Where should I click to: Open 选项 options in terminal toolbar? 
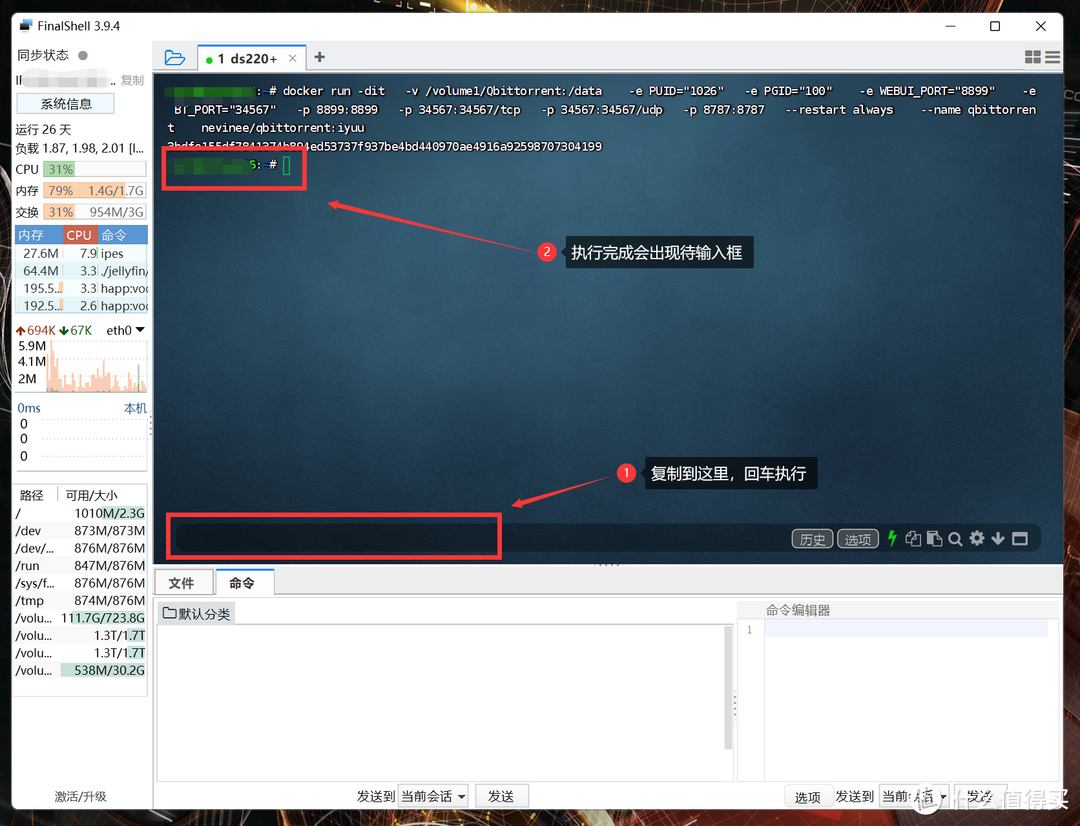coord(858,539)
